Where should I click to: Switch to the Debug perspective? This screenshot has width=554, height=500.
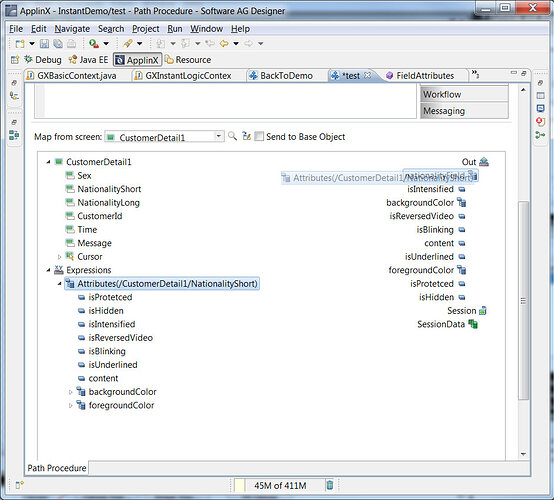pyautogui.click(x=43, y=60)
